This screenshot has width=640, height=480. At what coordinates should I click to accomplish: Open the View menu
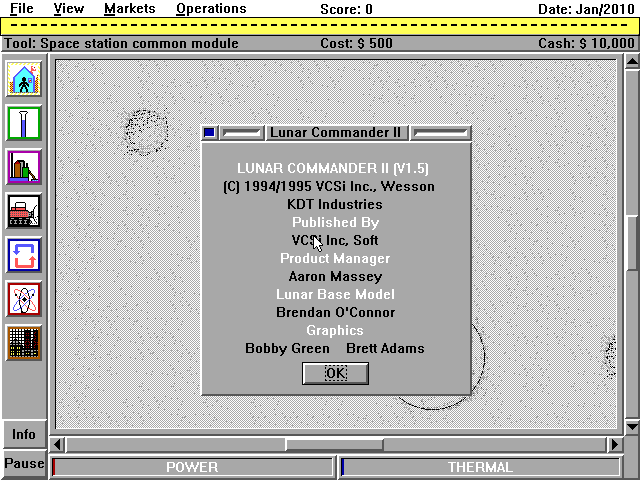[x=69, y=9]
